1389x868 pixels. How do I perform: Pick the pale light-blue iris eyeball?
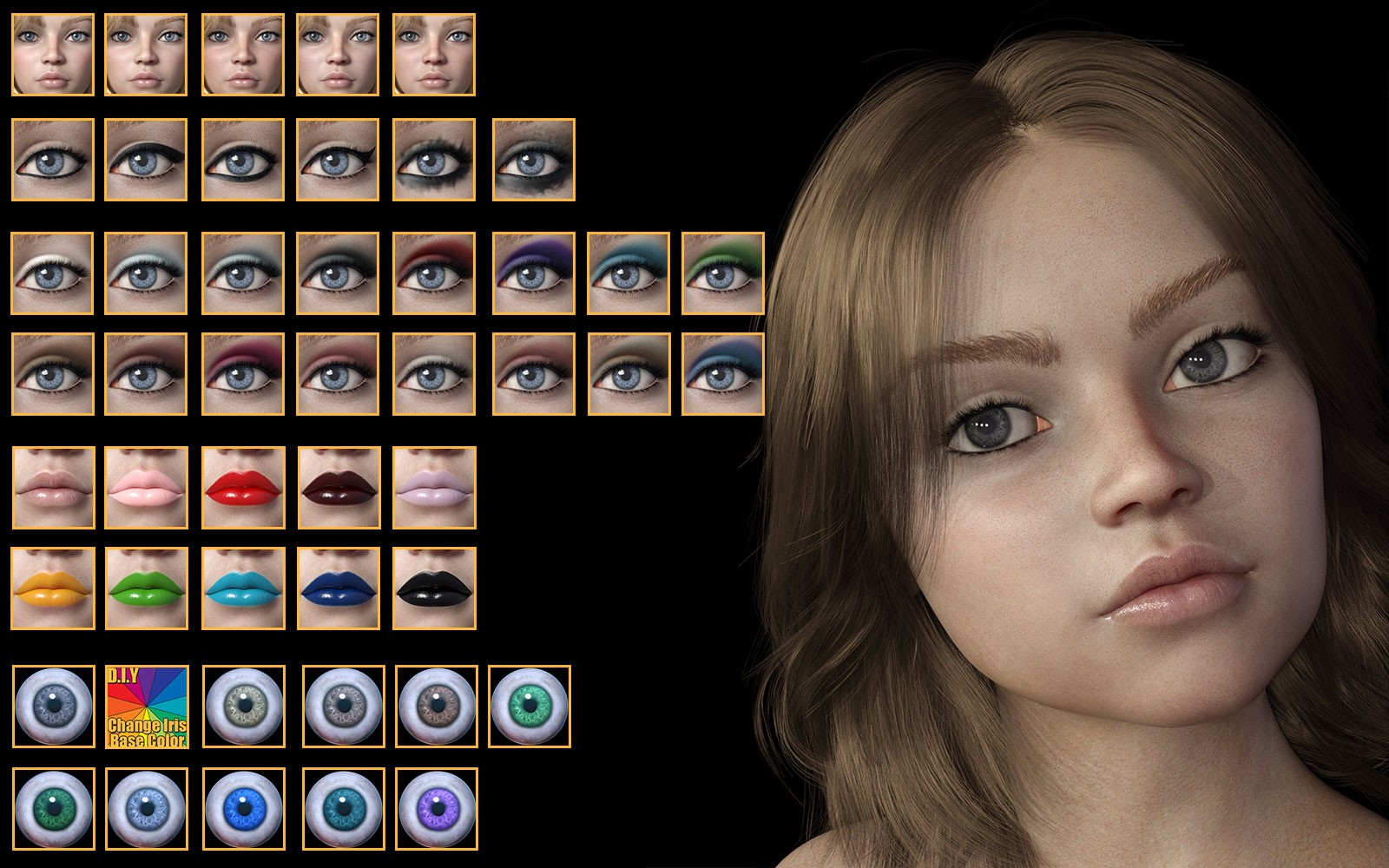(x=147, y=809)
